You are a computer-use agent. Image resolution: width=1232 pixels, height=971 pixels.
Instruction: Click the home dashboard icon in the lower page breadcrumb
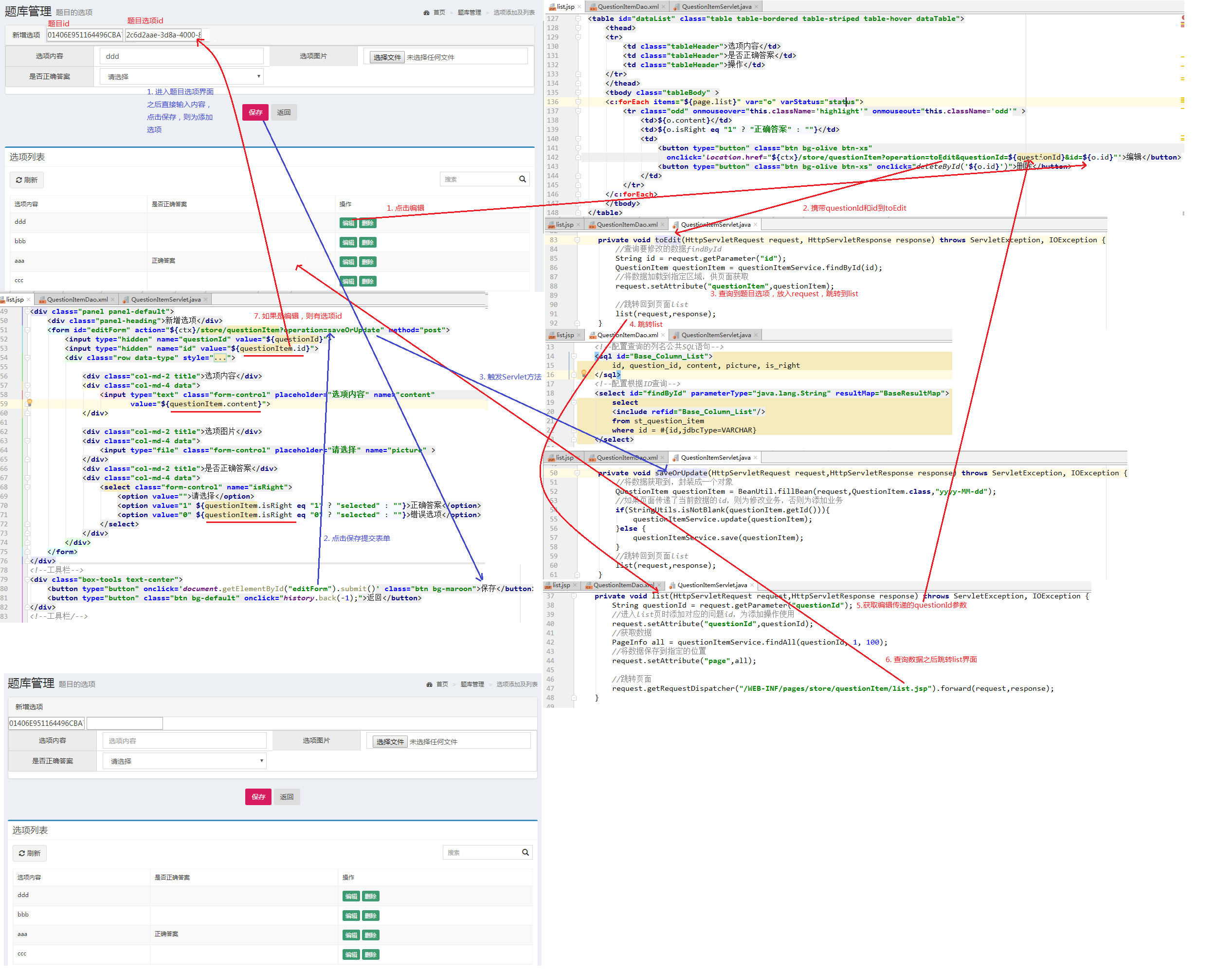click(429, 684)
